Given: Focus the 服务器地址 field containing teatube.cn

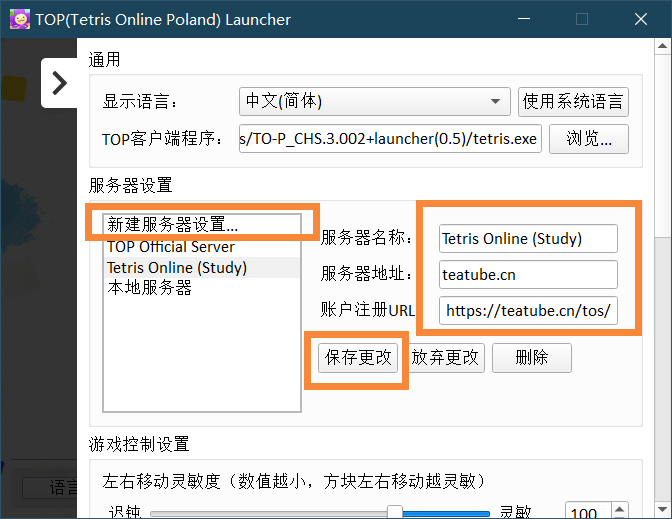Looking at the screenshot, I should (x=528, y=274).
